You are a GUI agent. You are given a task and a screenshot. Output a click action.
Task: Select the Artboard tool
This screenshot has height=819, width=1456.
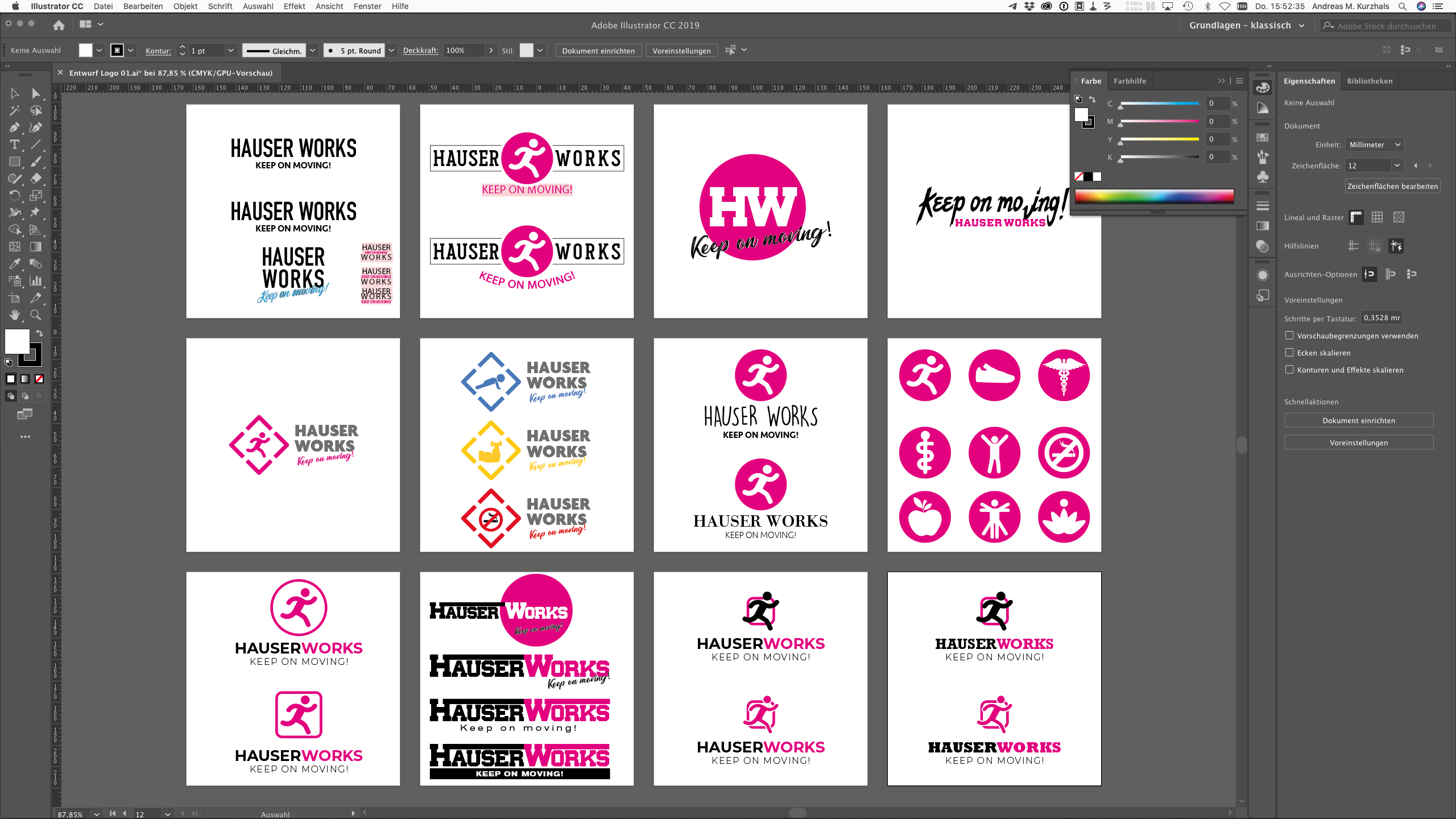pos(15,298)
